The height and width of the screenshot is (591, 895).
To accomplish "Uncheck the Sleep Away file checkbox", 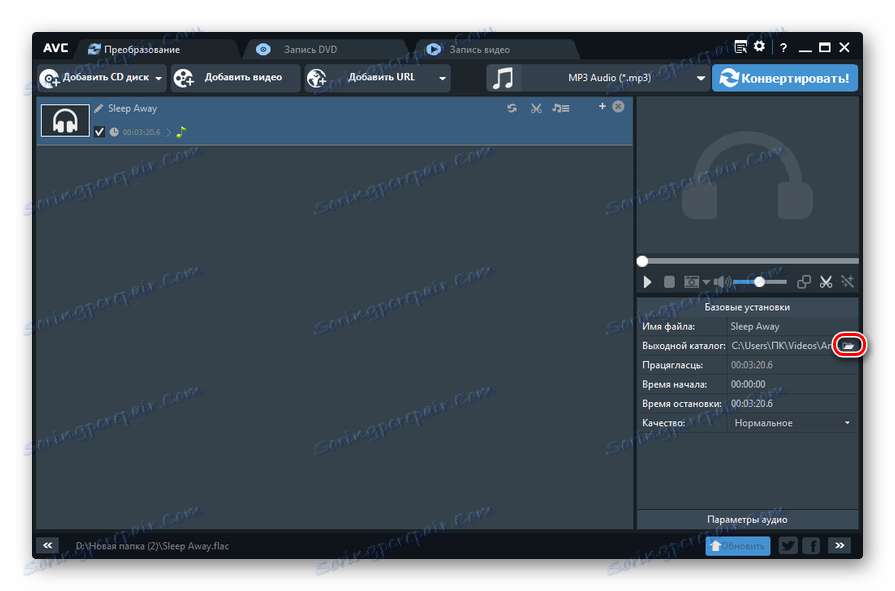I will 99,132.
